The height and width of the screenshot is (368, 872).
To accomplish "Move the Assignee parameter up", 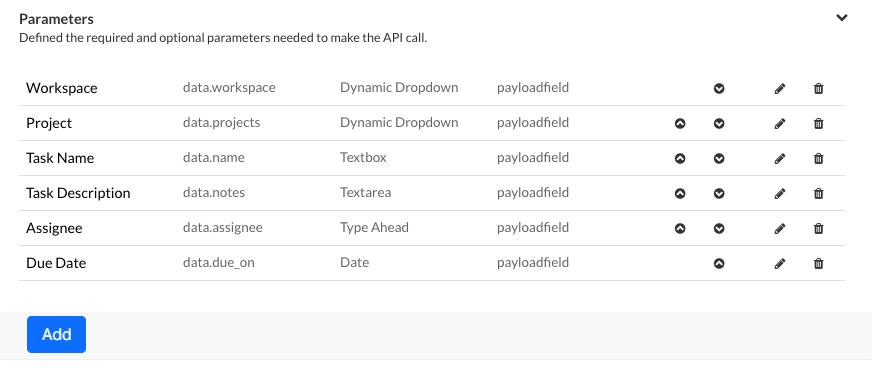I will click(680, 228).
